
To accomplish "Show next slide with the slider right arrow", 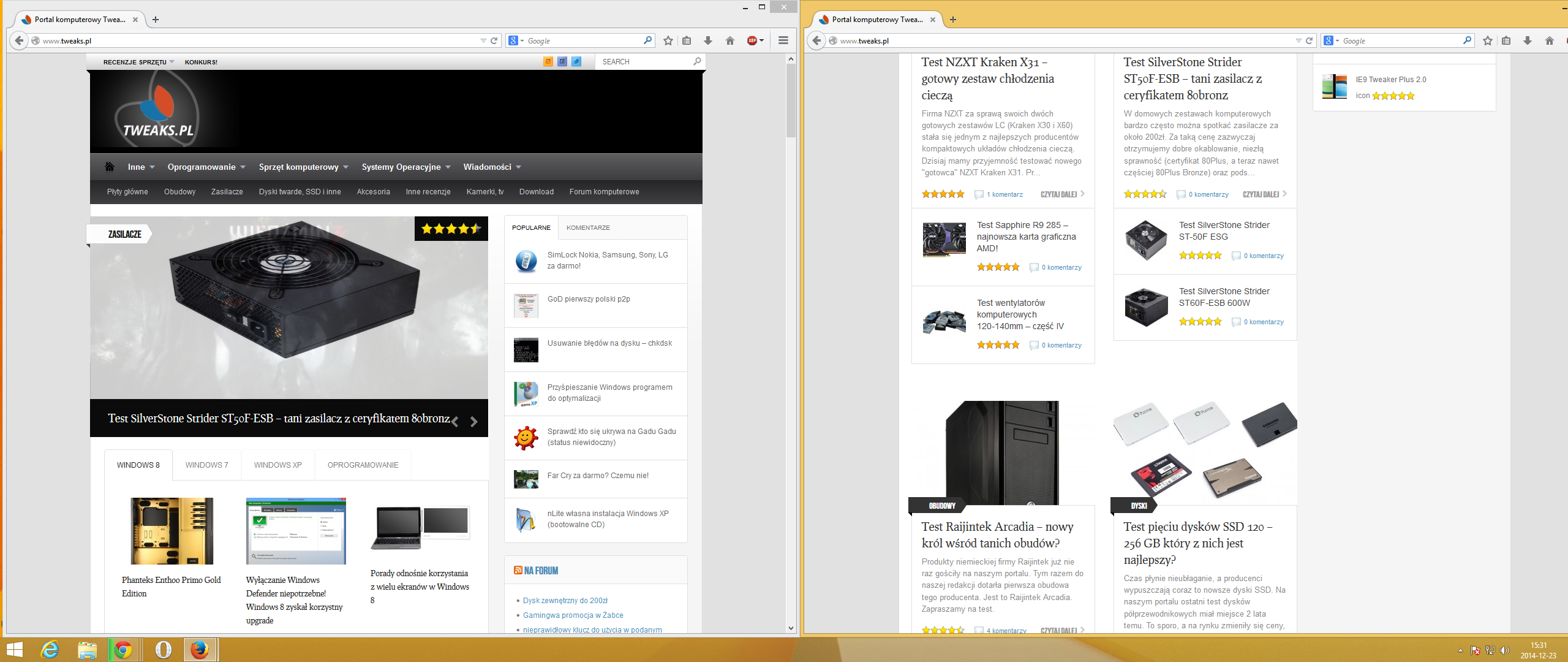I will tap(473, 421).
